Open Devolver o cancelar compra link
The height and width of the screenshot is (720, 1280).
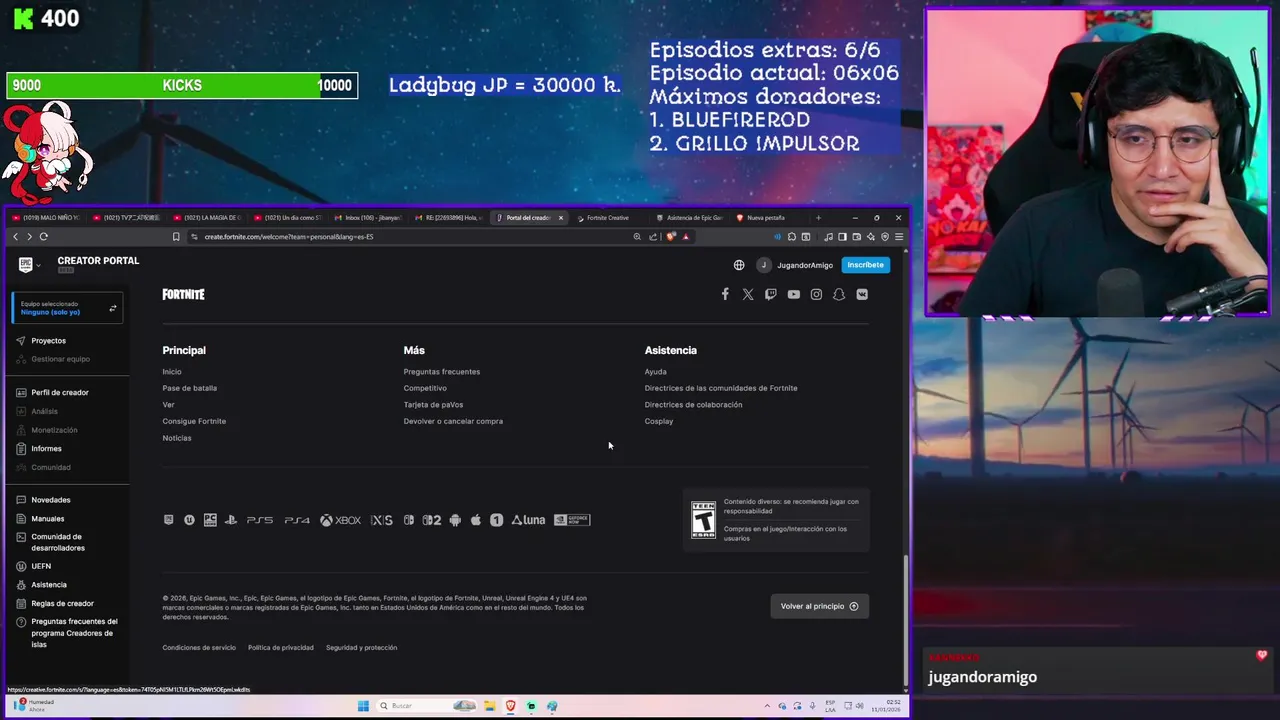coord(453,421)
